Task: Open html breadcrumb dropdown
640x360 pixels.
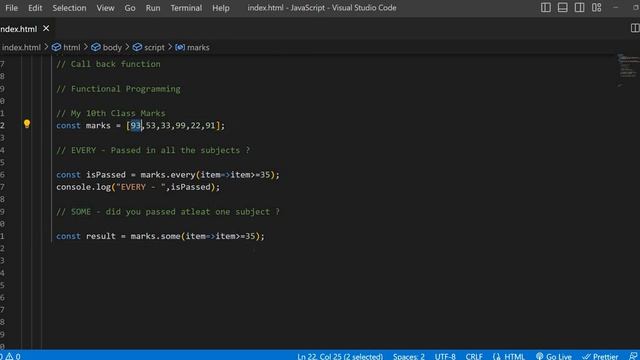Action: click(71, 47)
